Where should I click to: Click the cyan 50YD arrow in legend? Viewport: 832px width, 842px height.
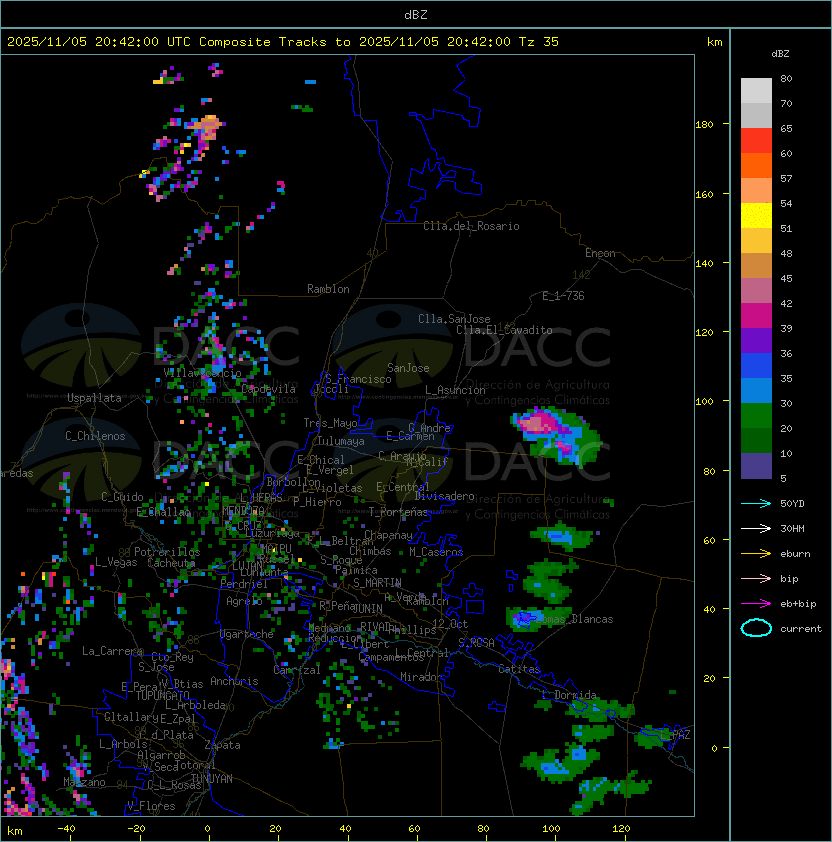(756, 503)
